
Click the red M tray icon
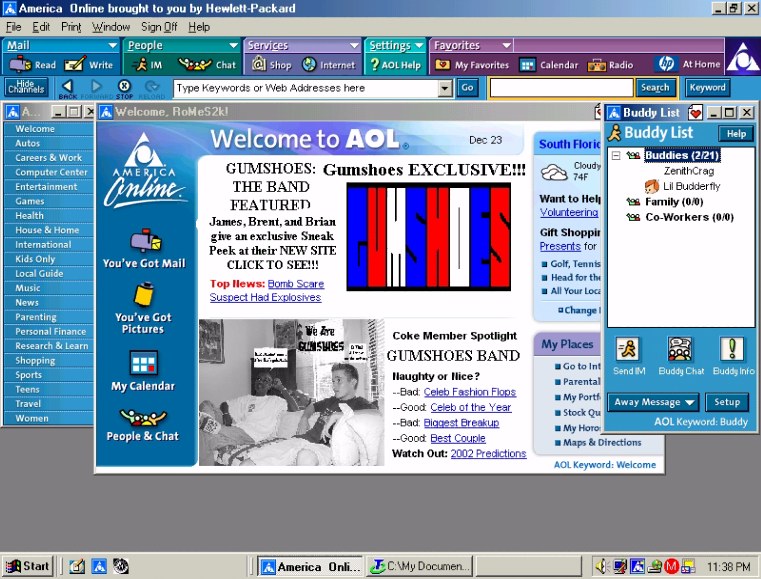671,566
